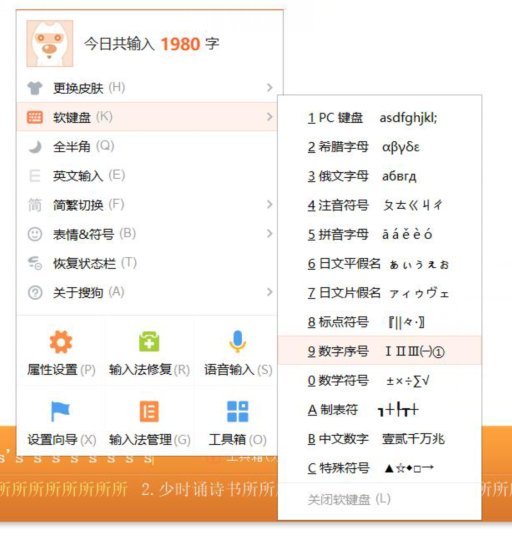Viewport: 512px width, 551px height.
Task: Choose 5 拼音字母 soft keyboard
Action: coord(380,234)
